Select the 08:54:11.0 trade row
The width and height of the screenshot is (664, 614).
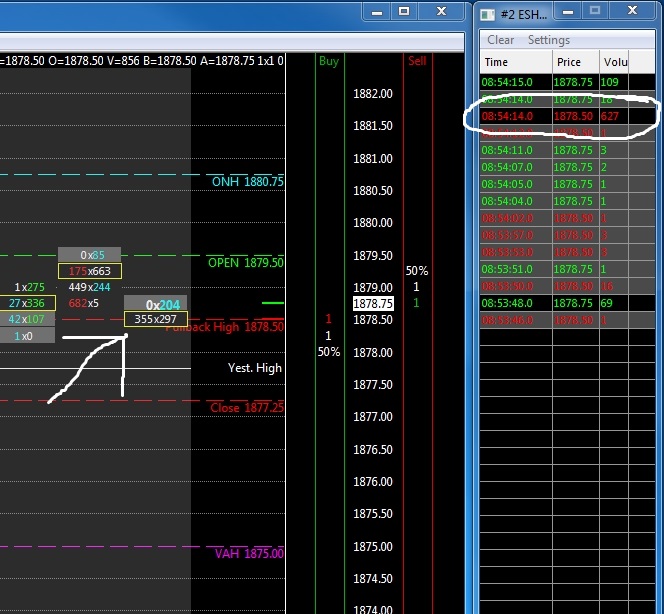(567, 150)
